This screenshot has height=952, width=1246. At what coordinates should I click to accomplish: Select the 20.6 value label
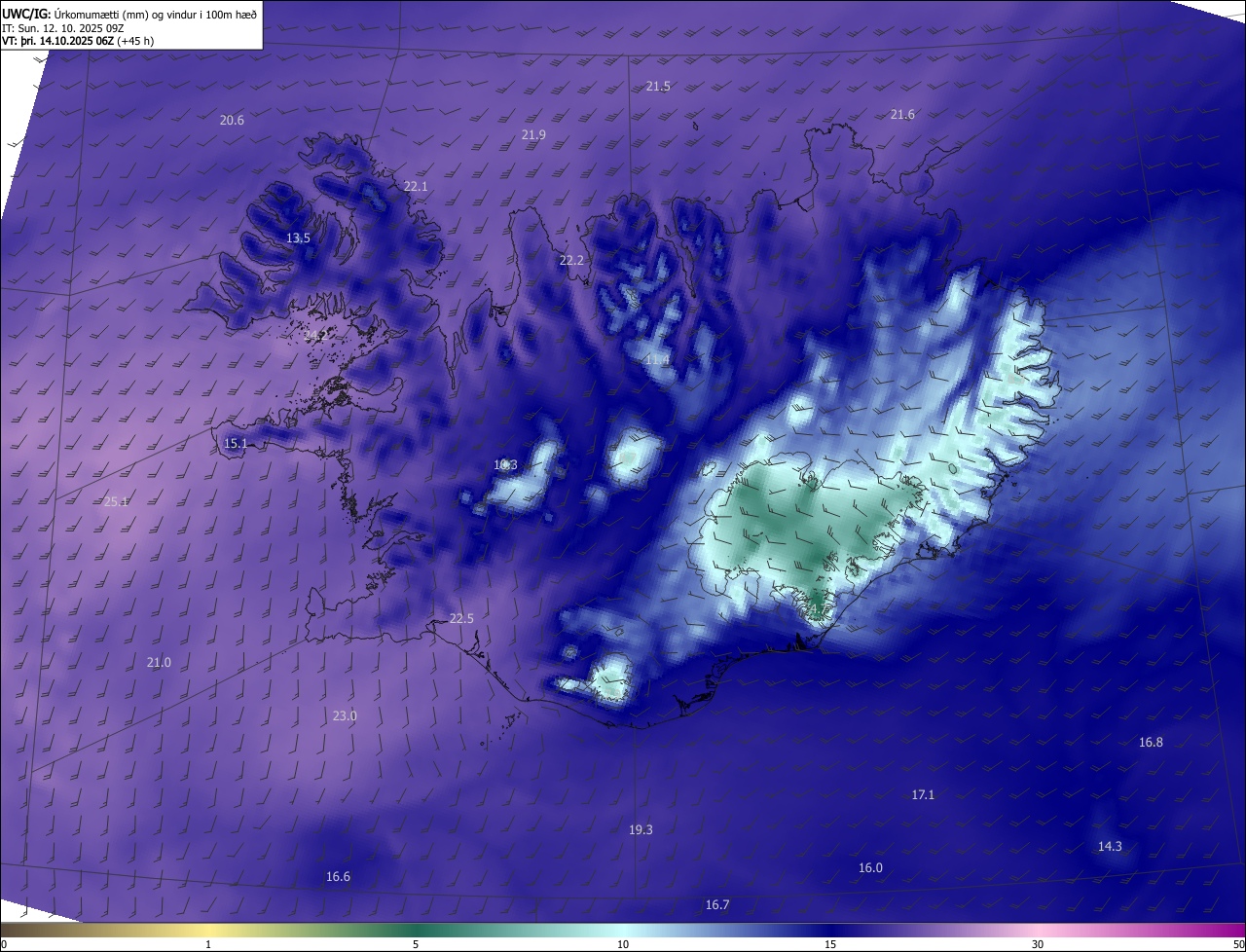(x=232, y=120)
